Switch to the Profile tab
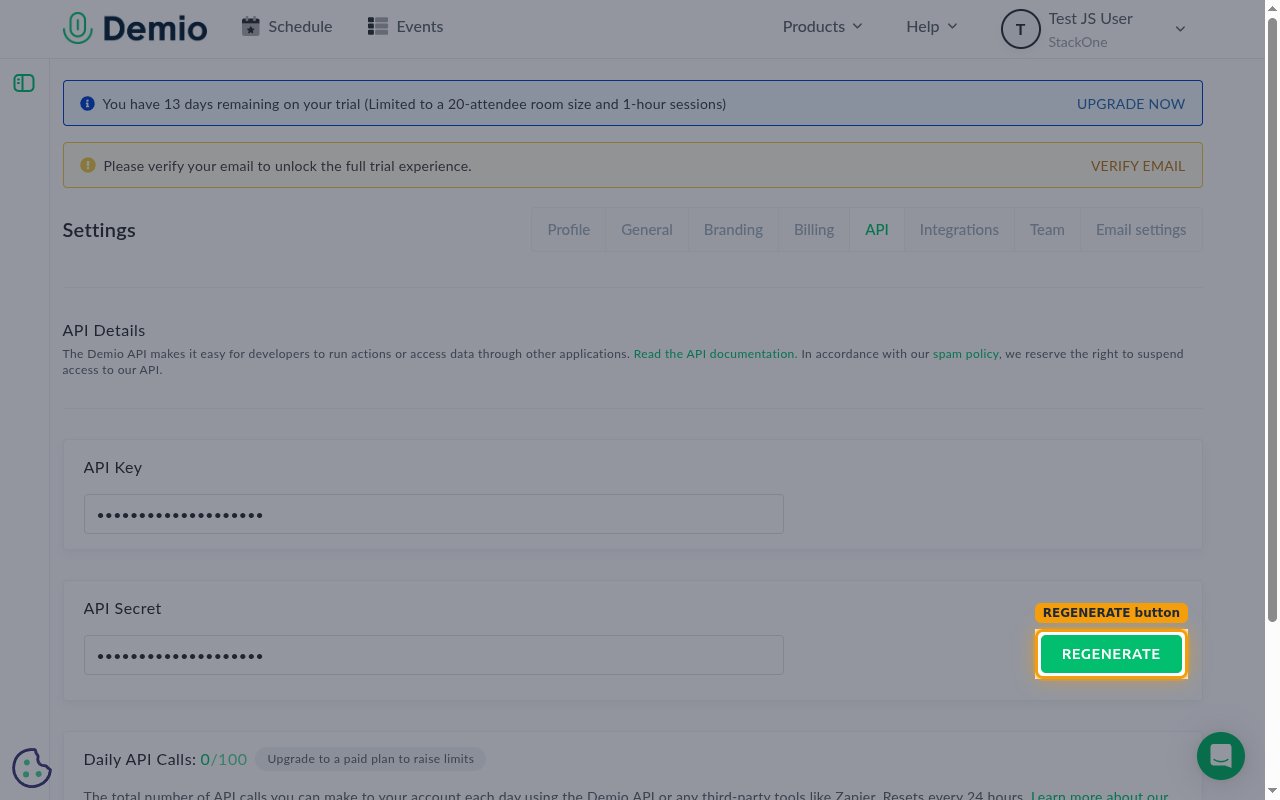Viewport: 1280px width, 800px height. coord(568,230)
